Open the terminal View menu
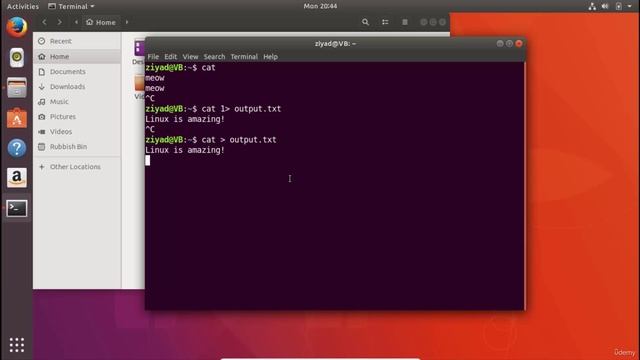The image size is (640, 360). (190, 57)
